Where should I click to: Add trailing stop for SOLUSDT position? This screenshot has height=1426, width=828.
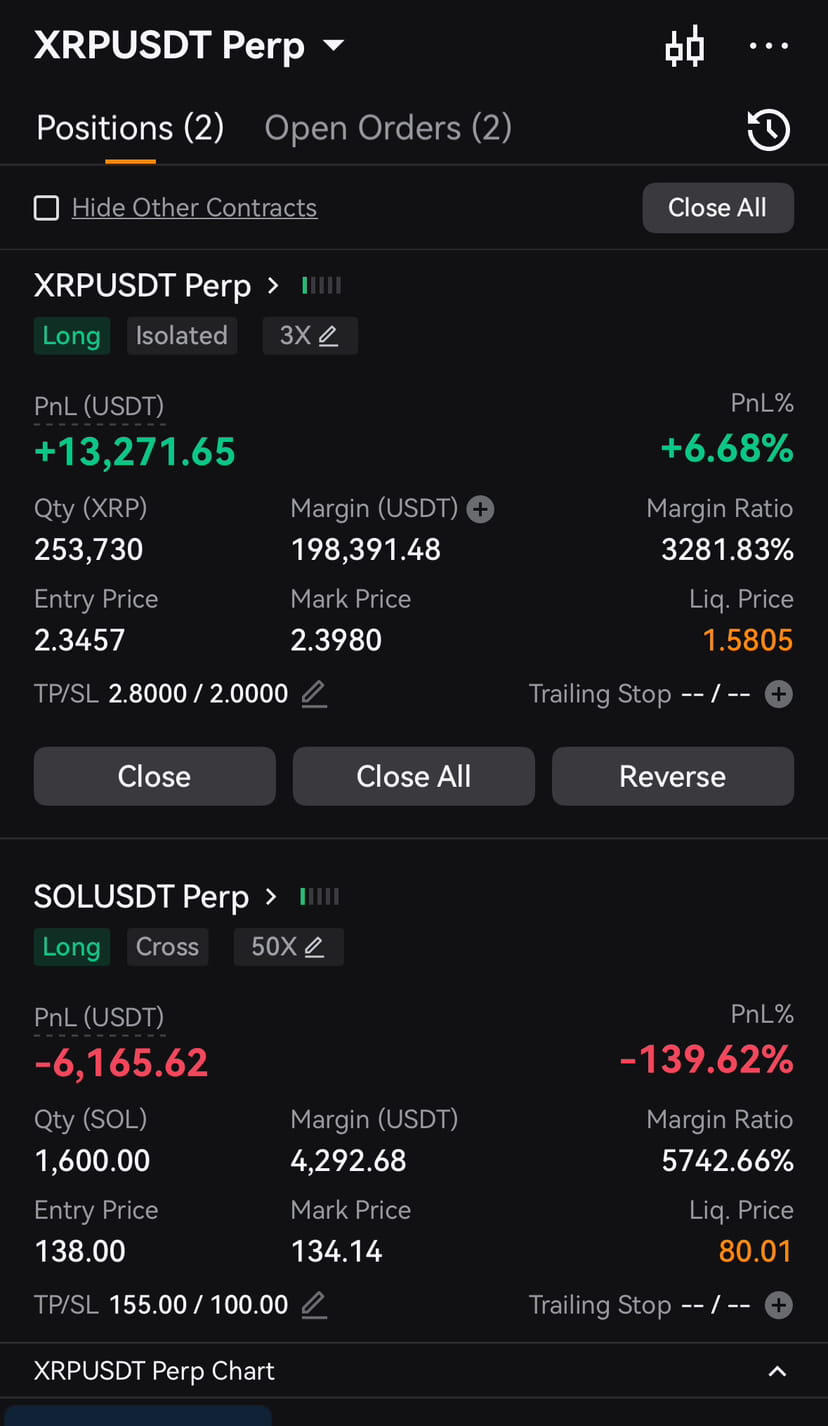778,1305
